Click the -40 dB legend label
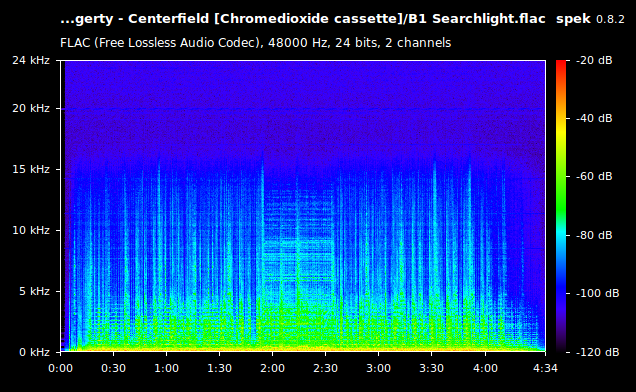Image resolution: width=636 pixels, height=392 pixels. pos(594,118)
